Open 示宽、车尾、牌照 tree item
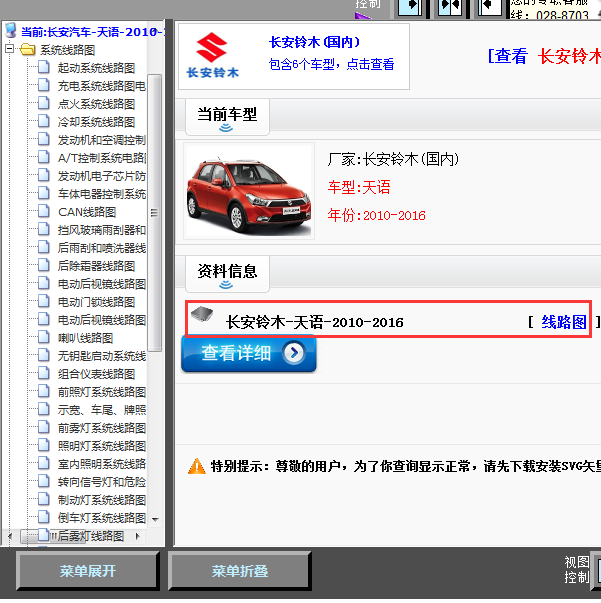Screen dimensions: 601x603 [x=102, y=410]
